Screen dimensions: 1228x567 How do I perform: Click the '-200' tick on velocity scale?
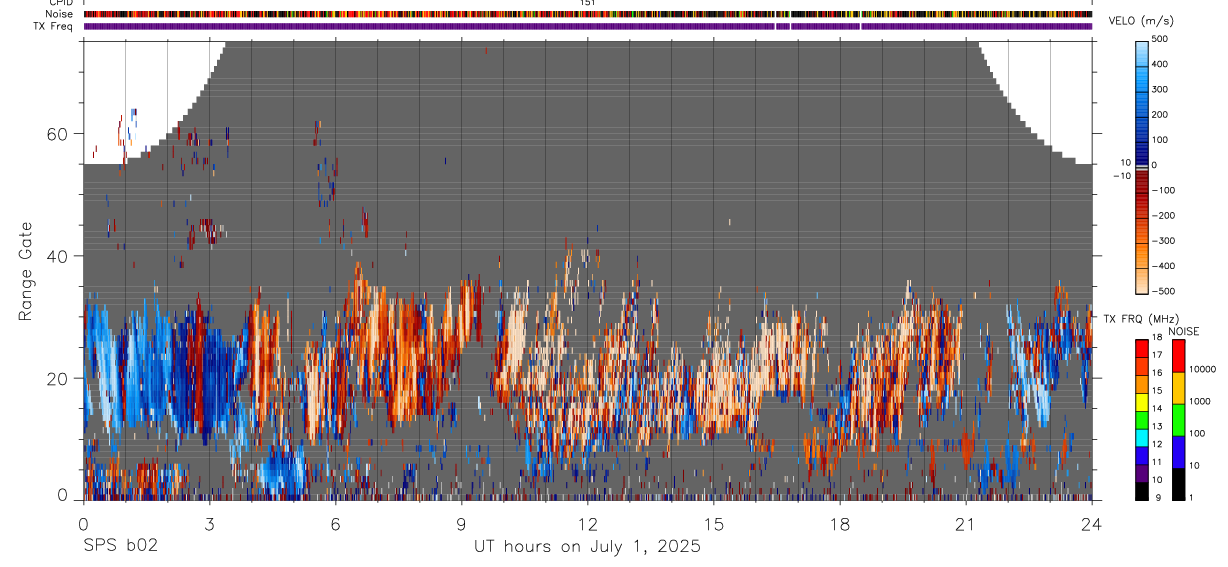click(1165, 215)
